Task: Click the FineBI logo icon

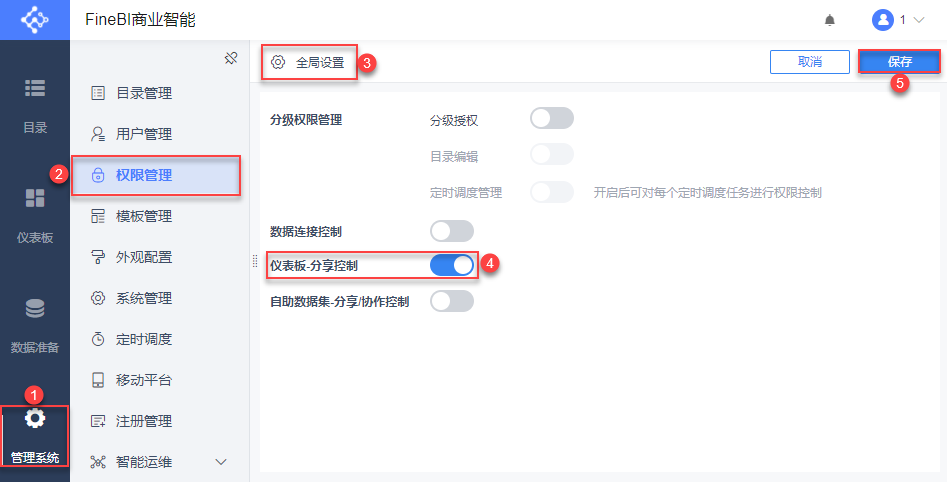Action: 35,19
